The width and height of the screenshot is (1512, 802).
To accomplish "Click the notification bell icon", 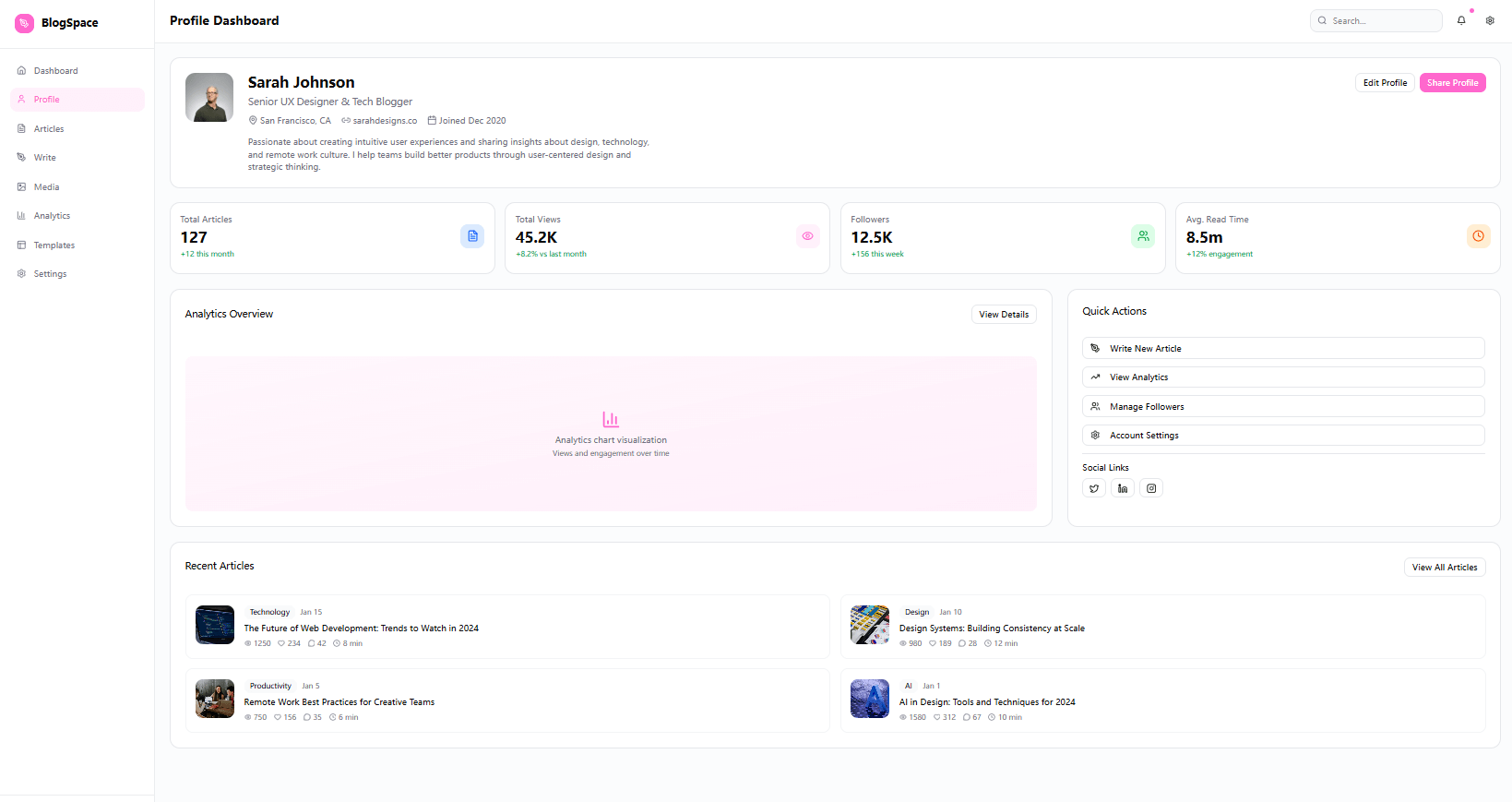I will click(x=1461, y=20).
